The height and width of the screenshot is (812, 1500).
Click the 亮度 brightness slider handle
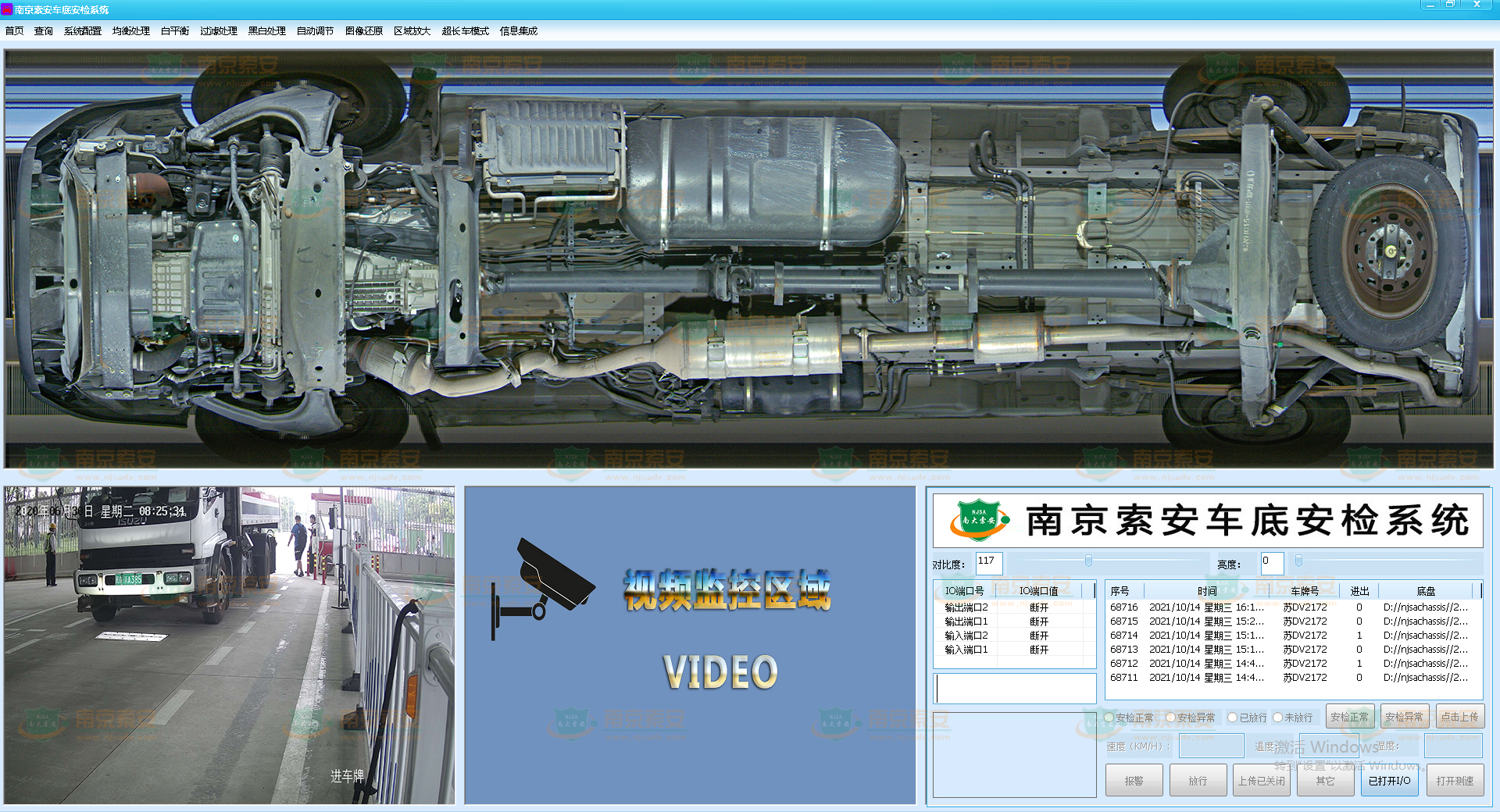click(1299, 561)
